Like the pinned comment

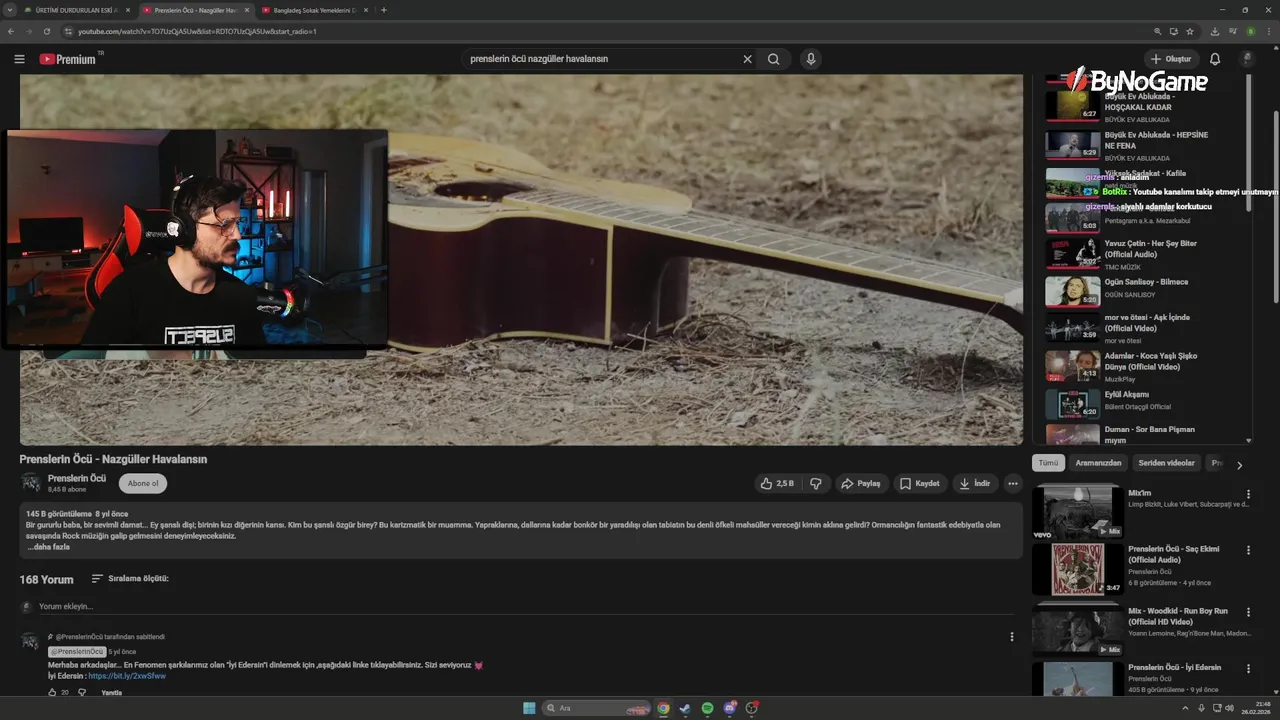[53, 692]
